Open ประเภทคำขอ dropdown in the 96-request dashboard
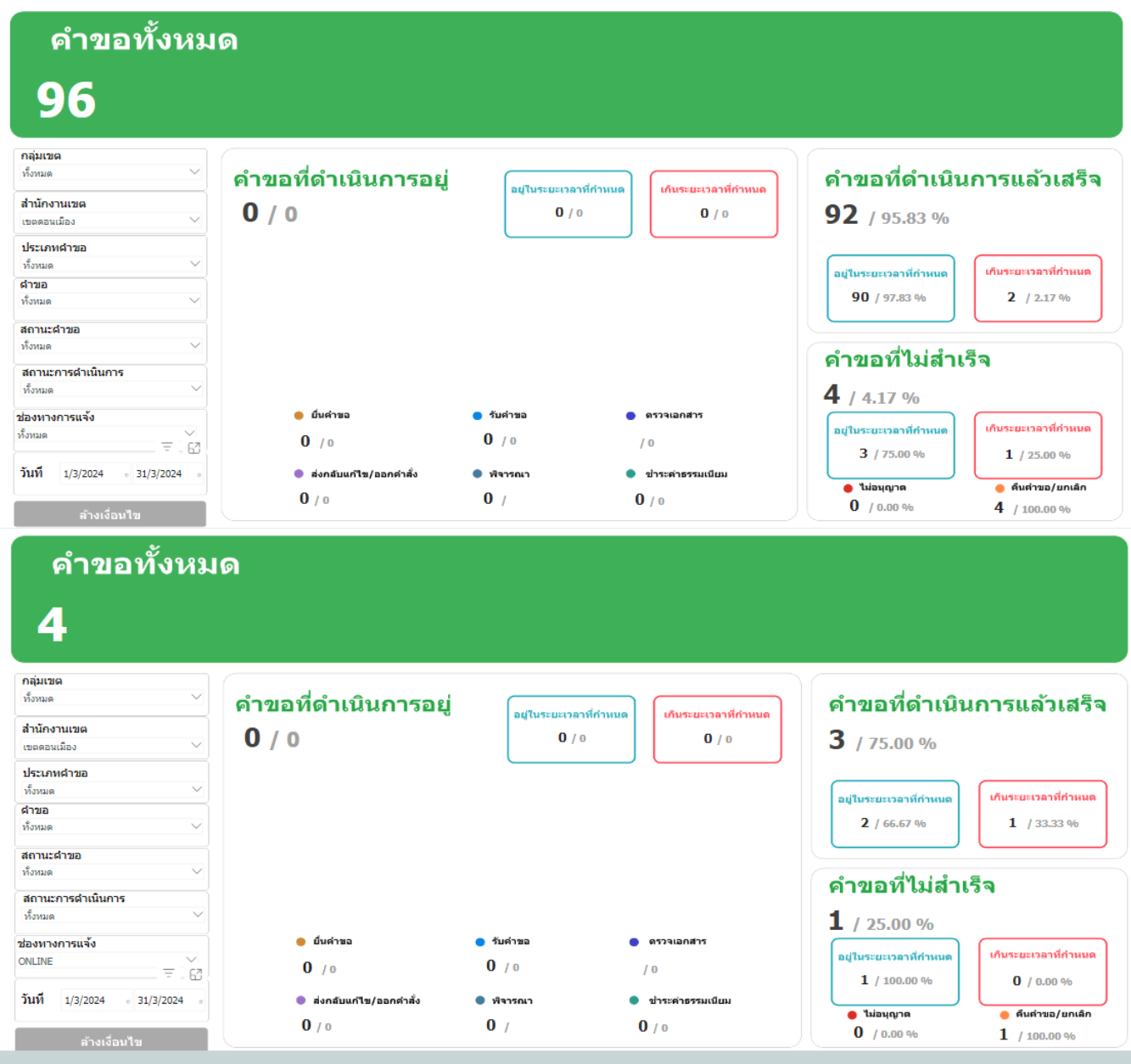 pos(194,264)
